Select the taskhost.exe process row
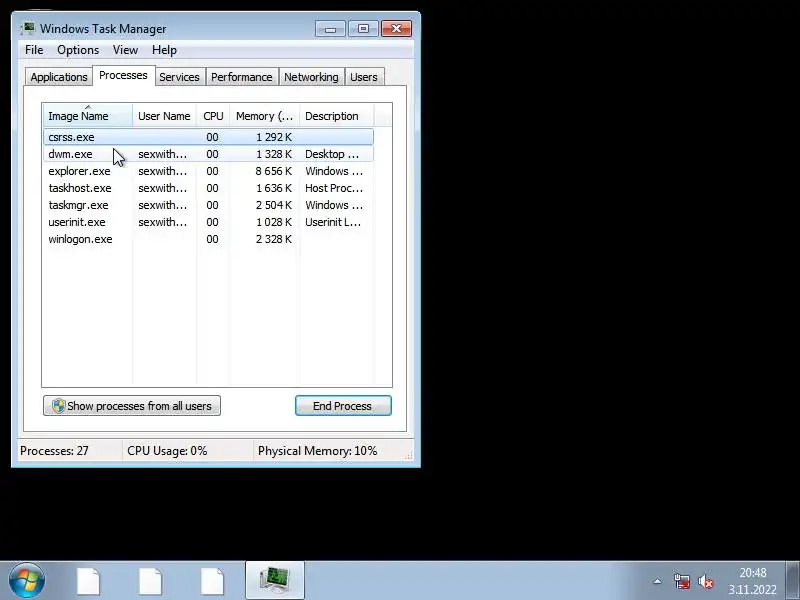 (x=209, y=188)
